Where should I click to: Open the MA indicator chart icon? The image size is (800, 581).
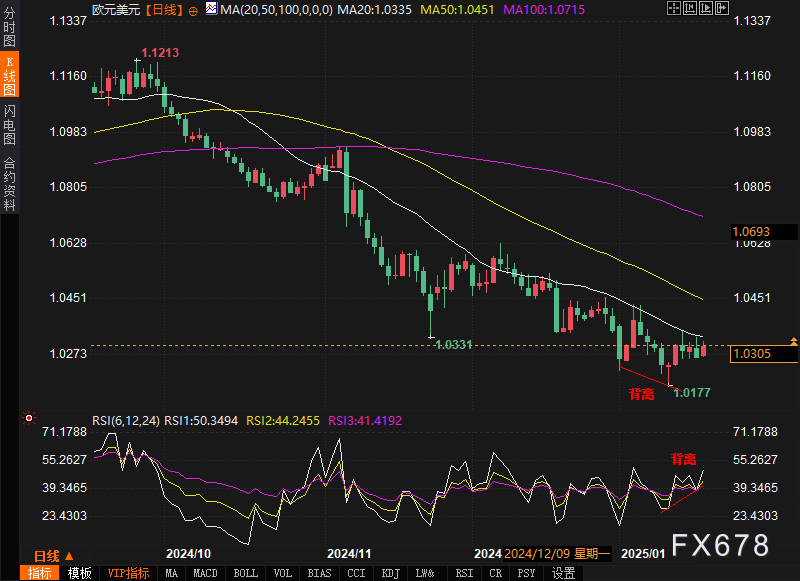coord(210,9)
